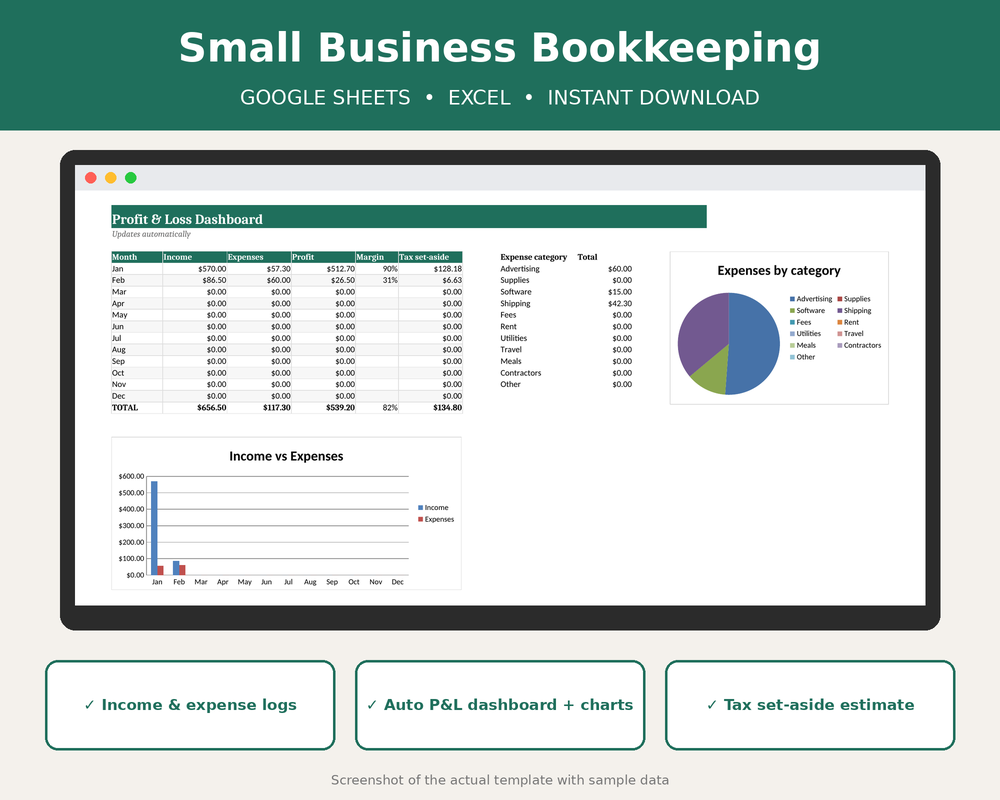The image size is (1000, 800).
Task: Click the 'Expense category' header
Action: pyautogui.click(x=533, y=257)
